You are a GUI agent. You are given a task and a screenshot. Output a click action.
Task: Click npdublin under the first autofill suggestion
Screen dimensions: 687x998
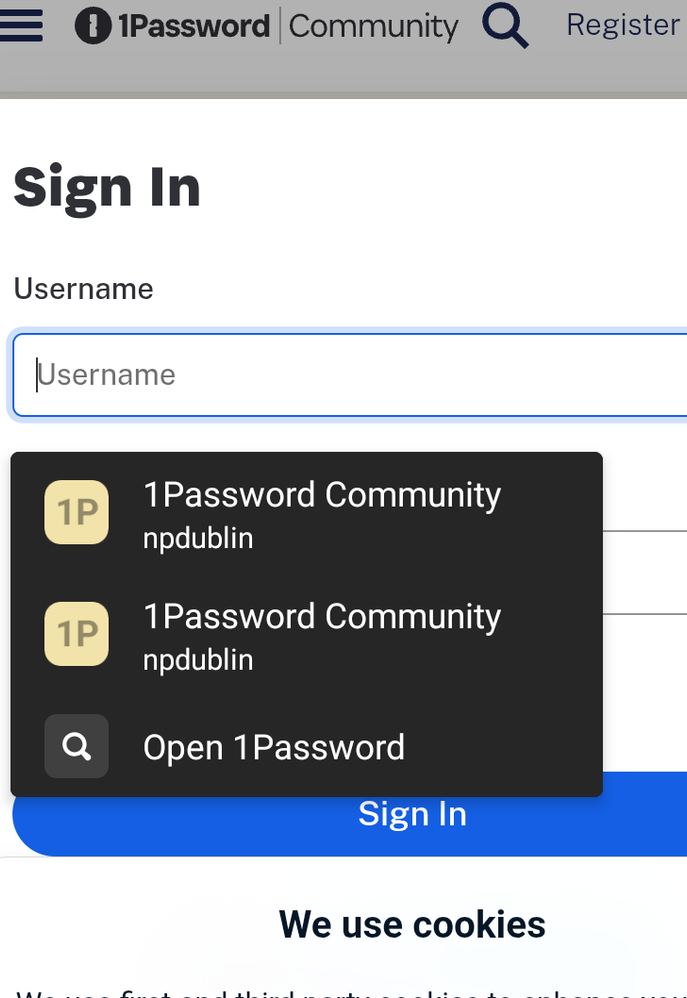click(x=198, y=539)
